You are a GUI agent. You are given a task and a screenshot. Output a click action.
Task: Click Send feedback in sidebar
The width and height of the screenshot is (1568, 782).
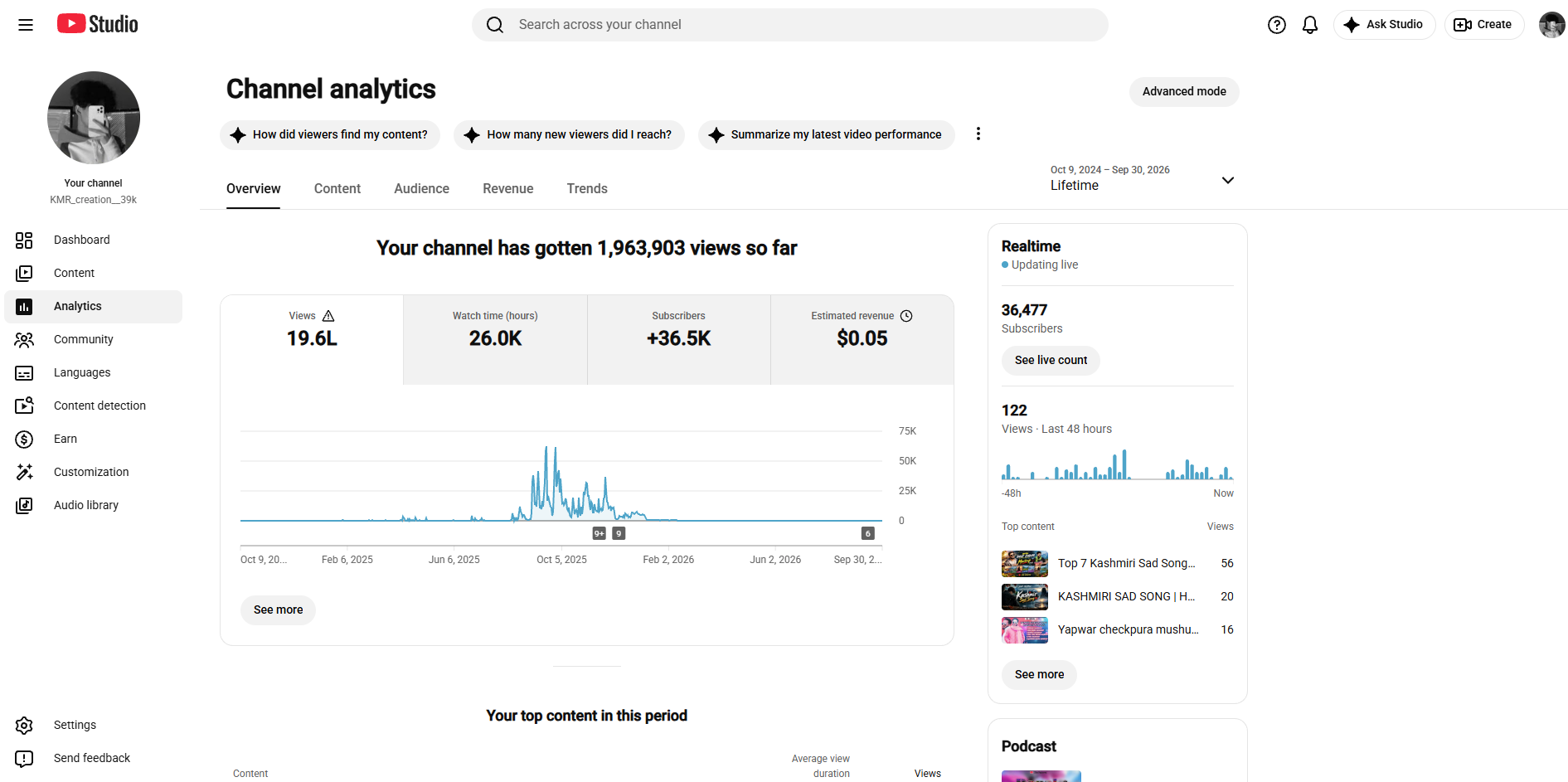click(x=93, y=758)
